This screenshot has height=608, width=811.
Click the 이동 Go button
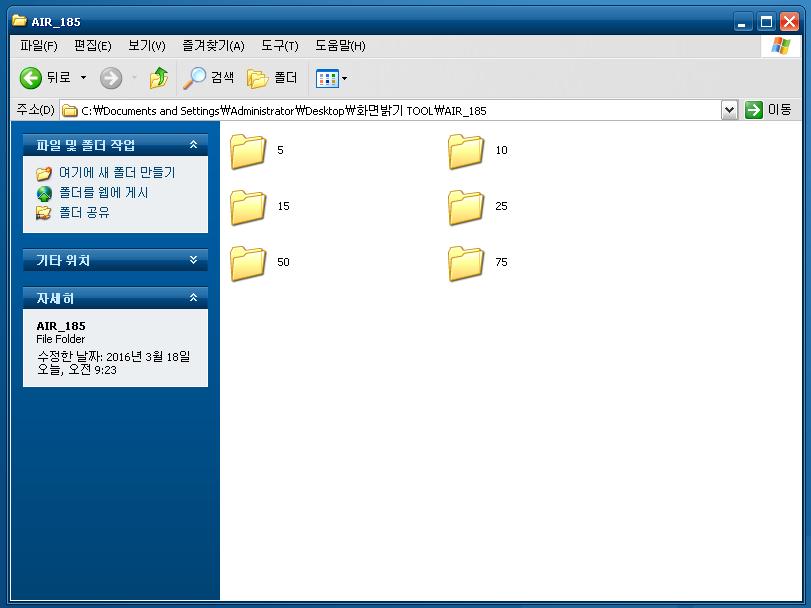769,110
